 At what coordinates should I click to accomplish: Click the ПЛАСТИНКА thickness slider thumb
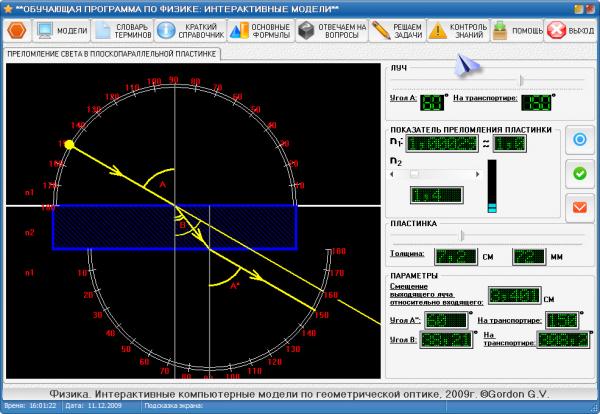462,235
